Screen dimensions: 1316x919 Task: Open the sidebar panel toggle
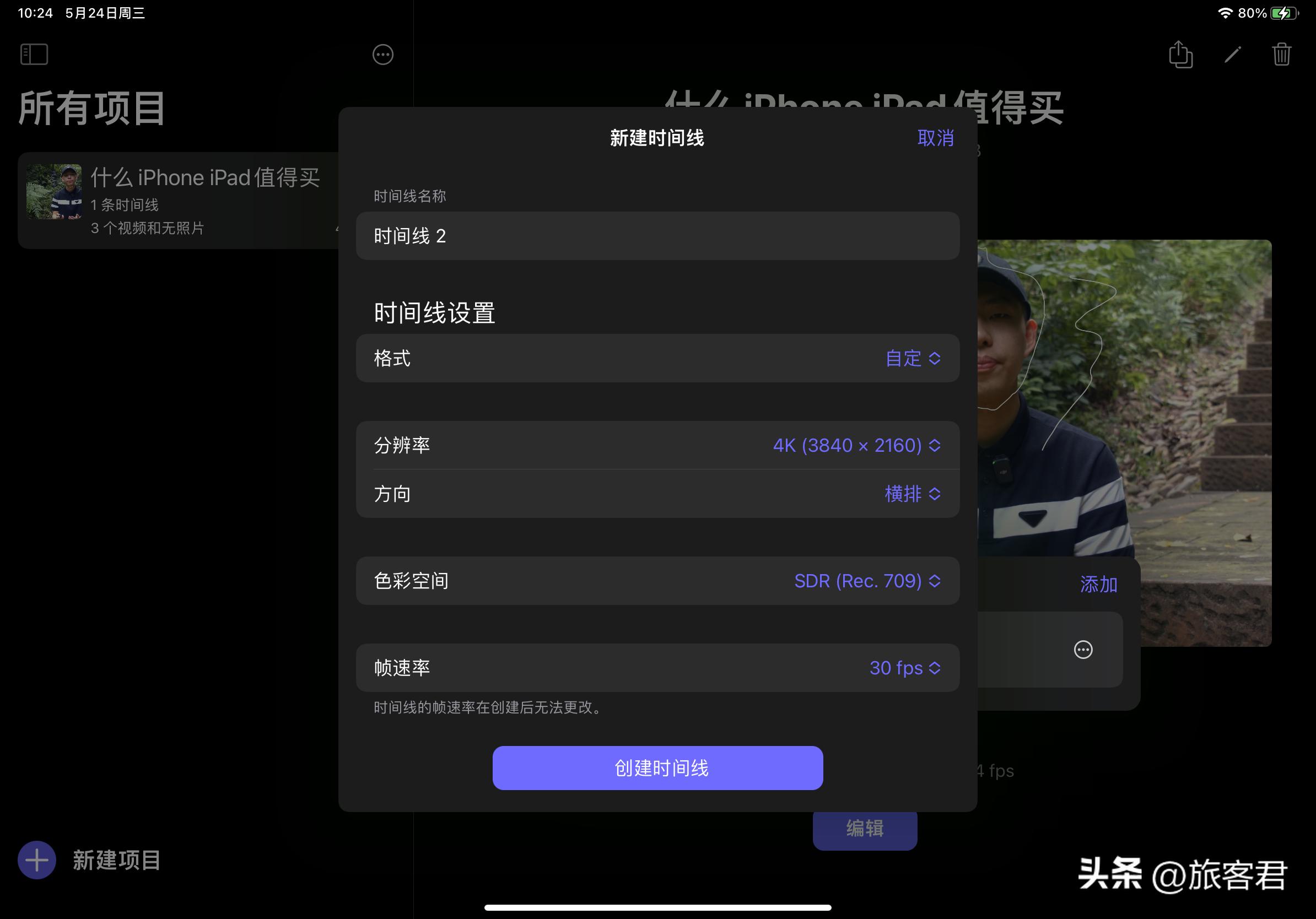click(x=34, y=55)
